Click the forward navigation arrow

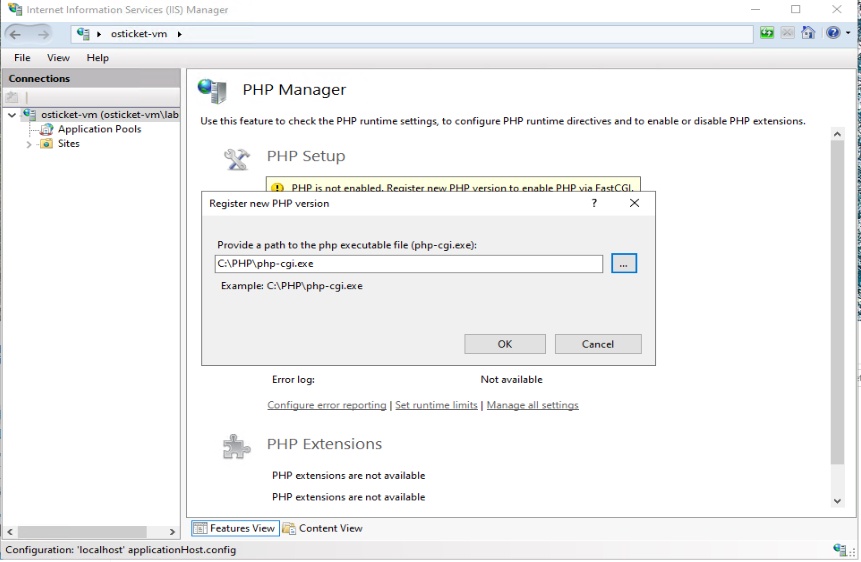point(43,34)
